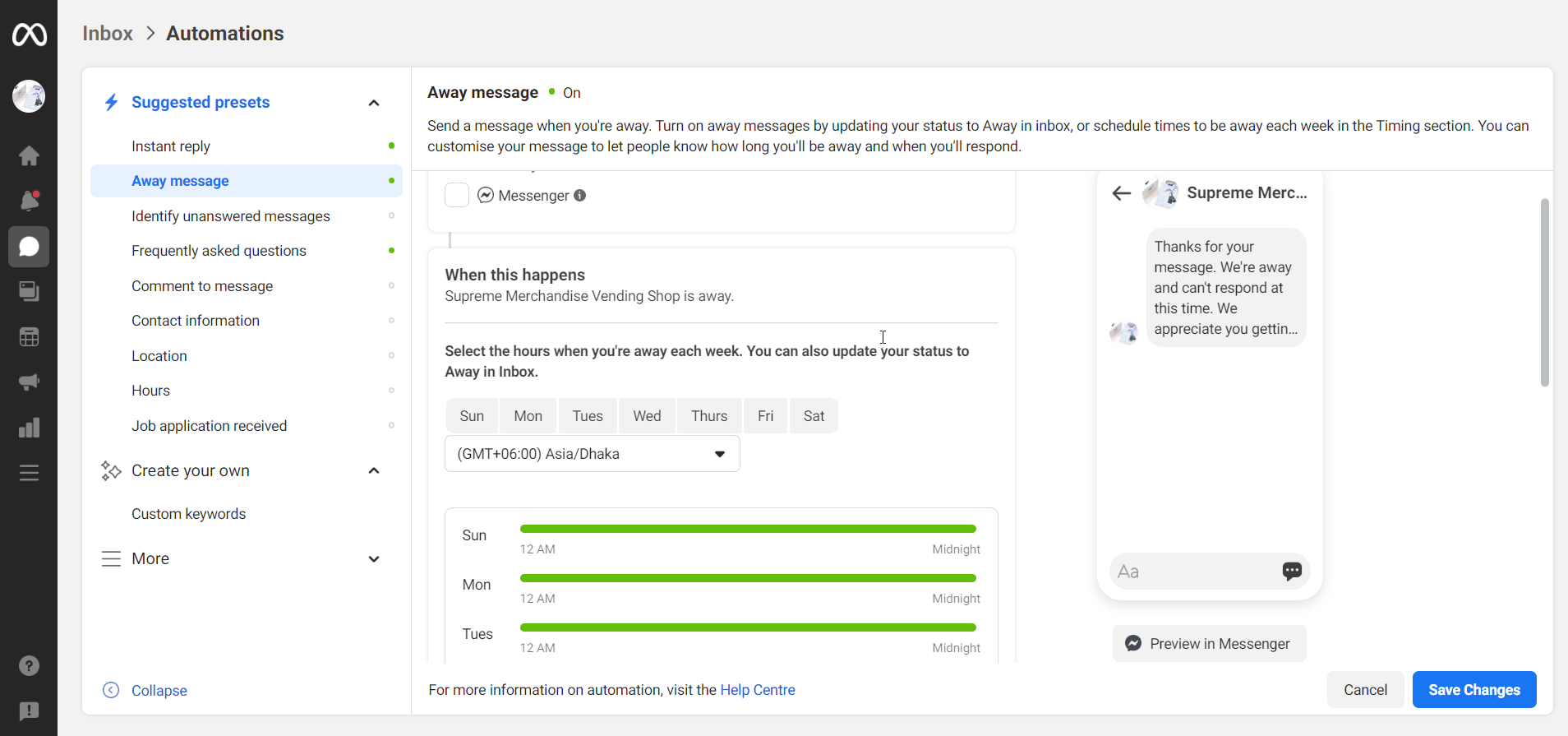Image resolution: width=1568 pixels, height=736 pixels.
Task: Open All tools hamburger icon
Action: (x=29, y=473)
